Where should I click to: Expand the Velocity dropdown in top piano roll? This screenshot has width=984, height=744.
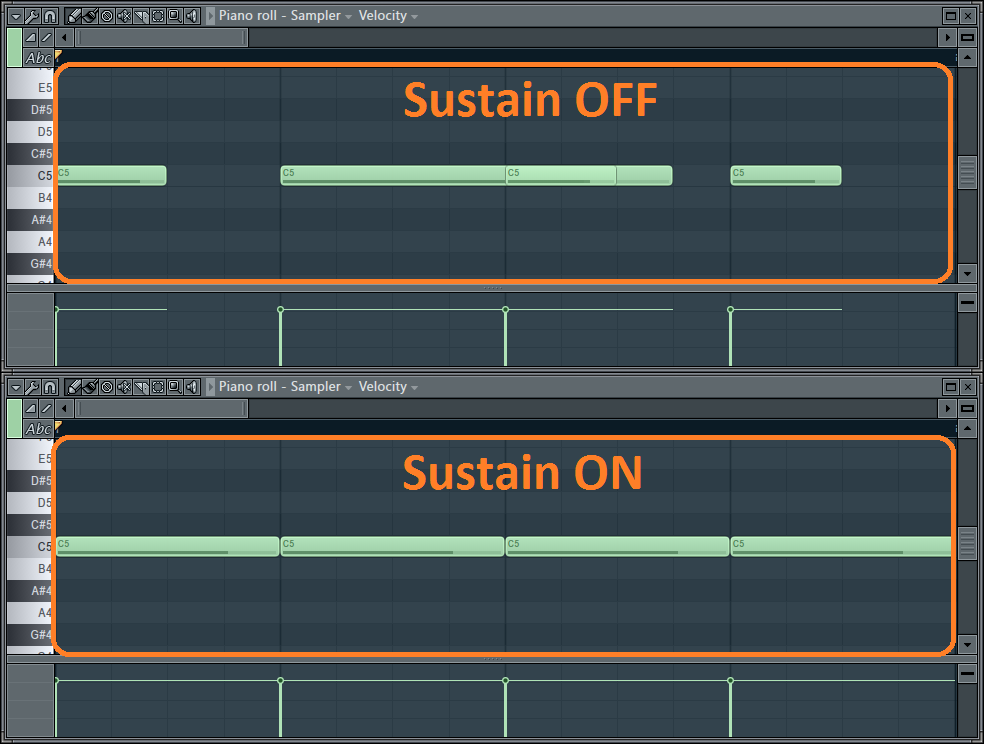click(x=388, y=16)
